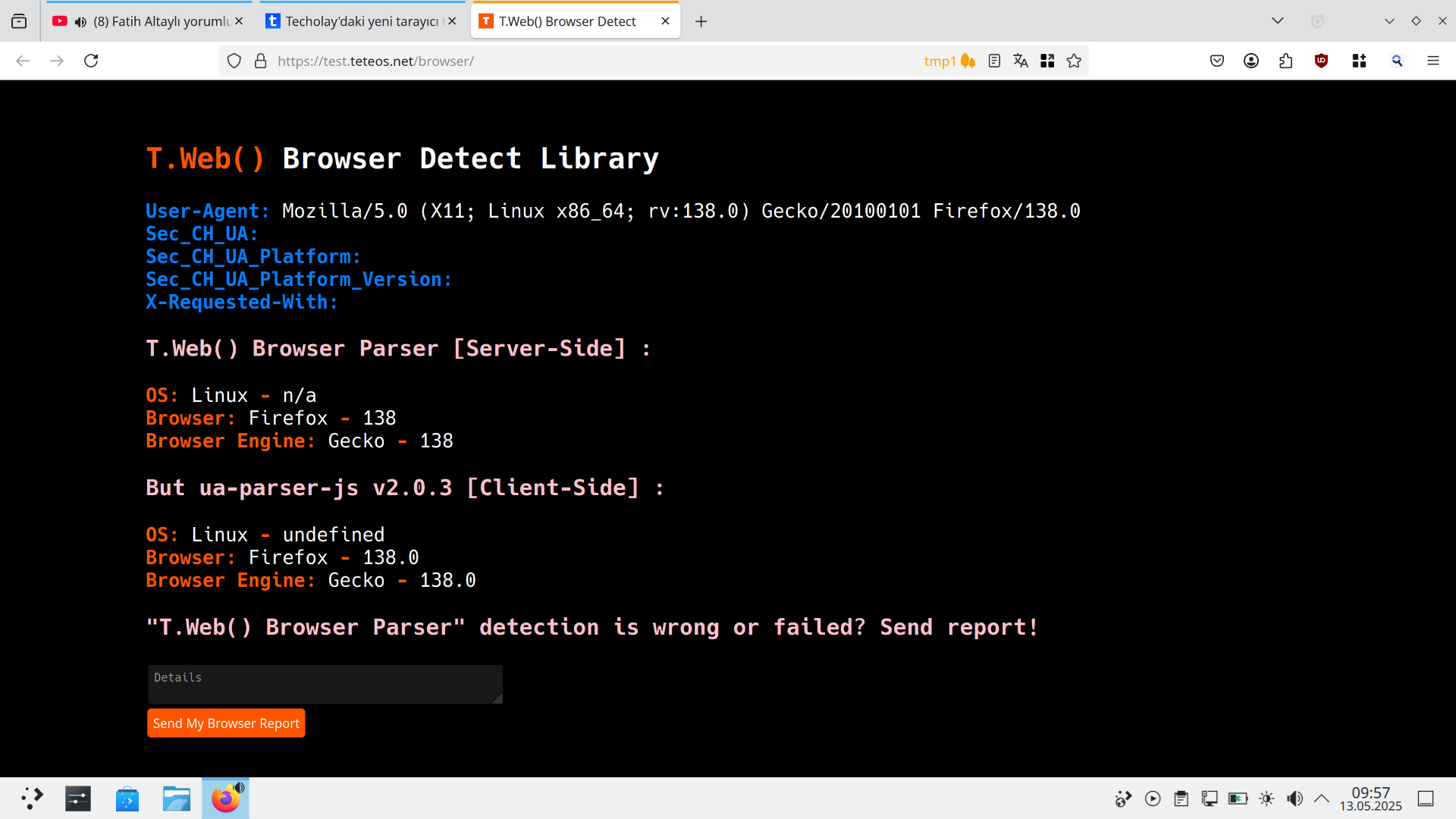Bookmark this page with the star
Image resolution: width=1456 pixels, height=819 pixels.
click(x=1074, y=61)
